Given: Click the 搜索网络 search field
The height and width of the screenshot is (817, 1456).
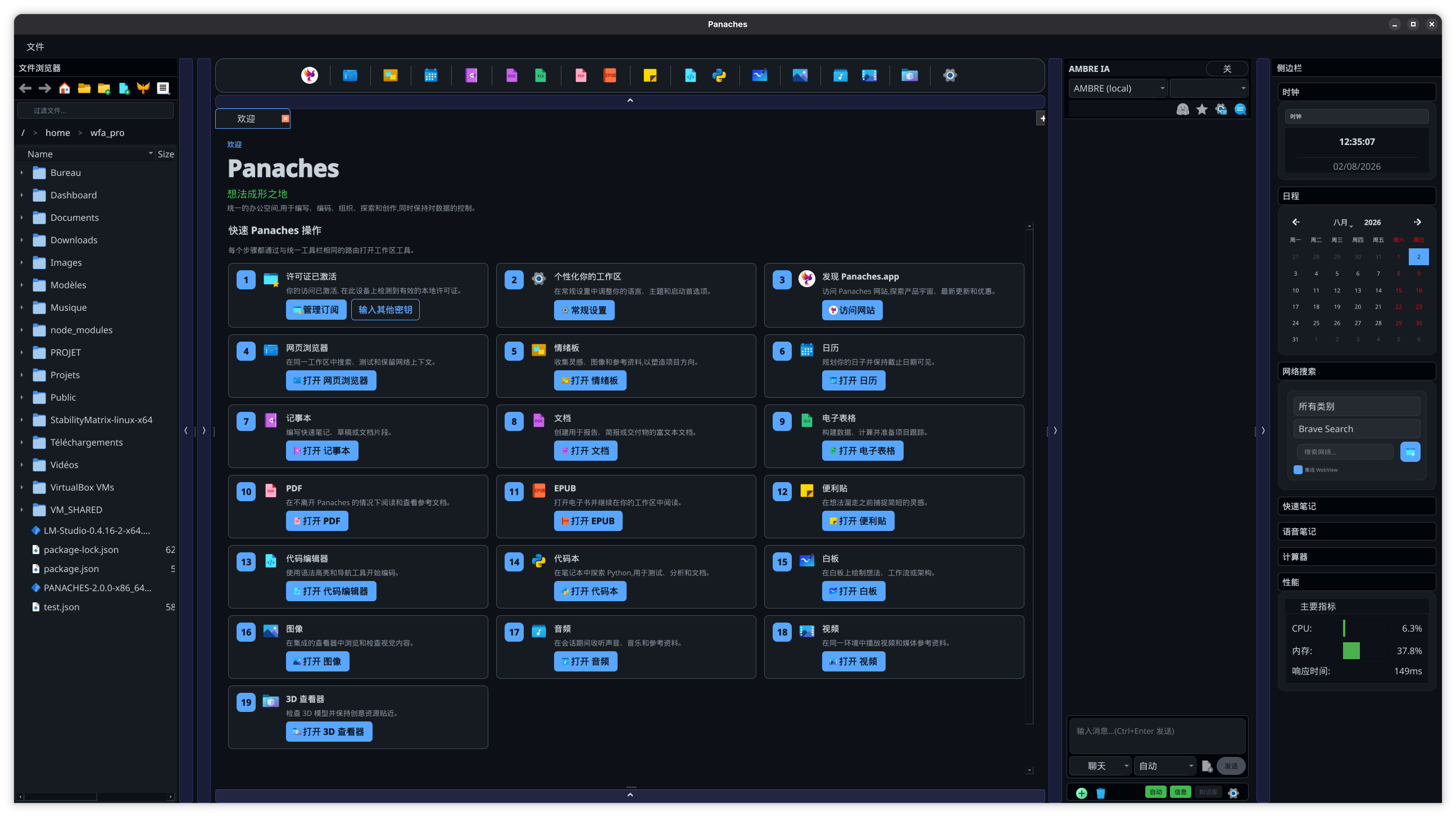Looking at the screenshot, I should (x=1345, y=452).
